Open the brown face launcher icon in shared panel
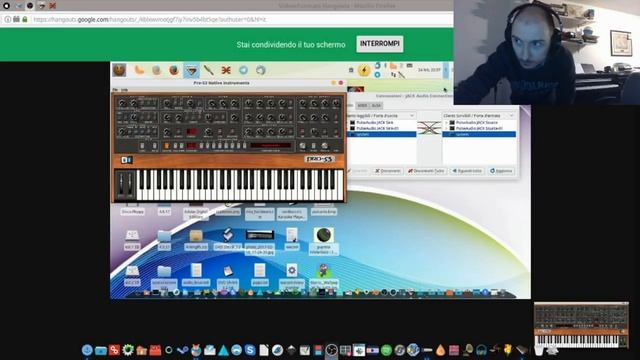 [119, 70]
